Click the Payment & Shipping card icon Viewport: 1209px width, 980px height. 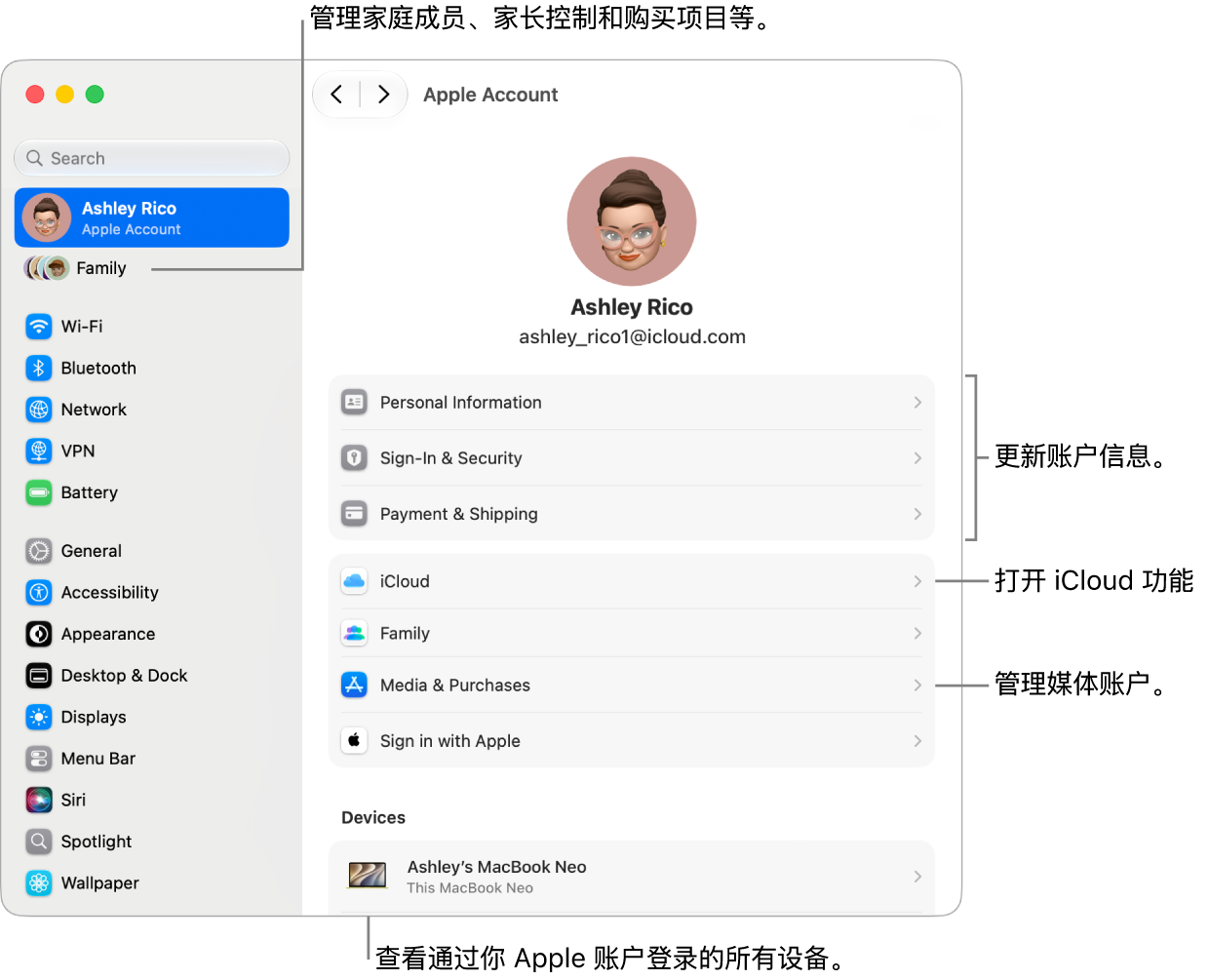(354, 513)
